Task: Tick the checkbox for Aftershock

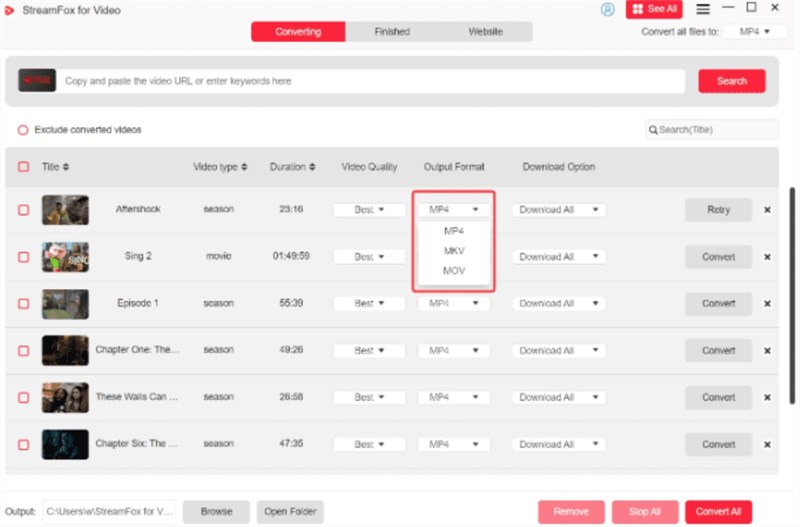Action: (23, 210)
